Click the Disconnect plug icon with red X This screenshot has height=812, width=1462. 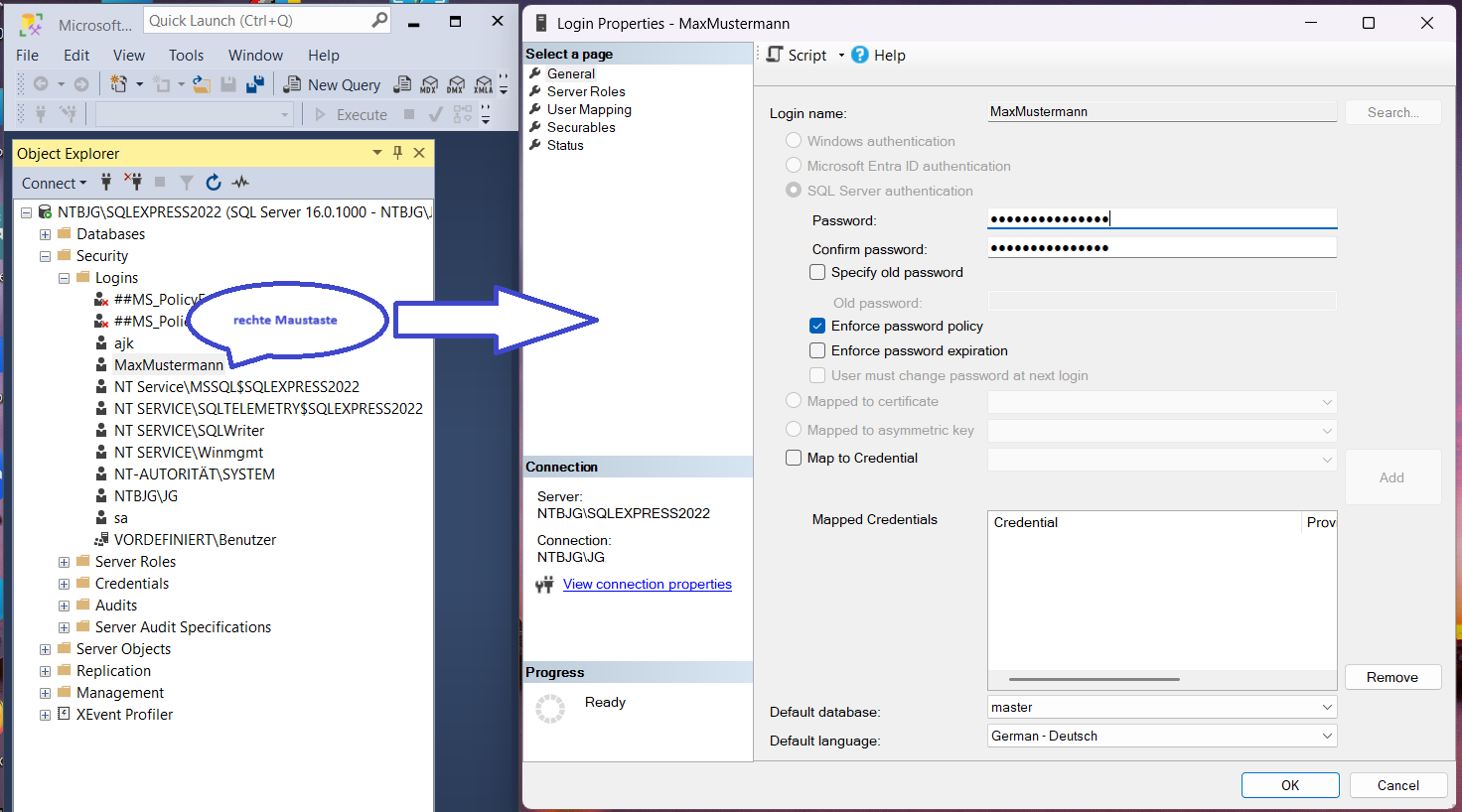pos(133,182)
